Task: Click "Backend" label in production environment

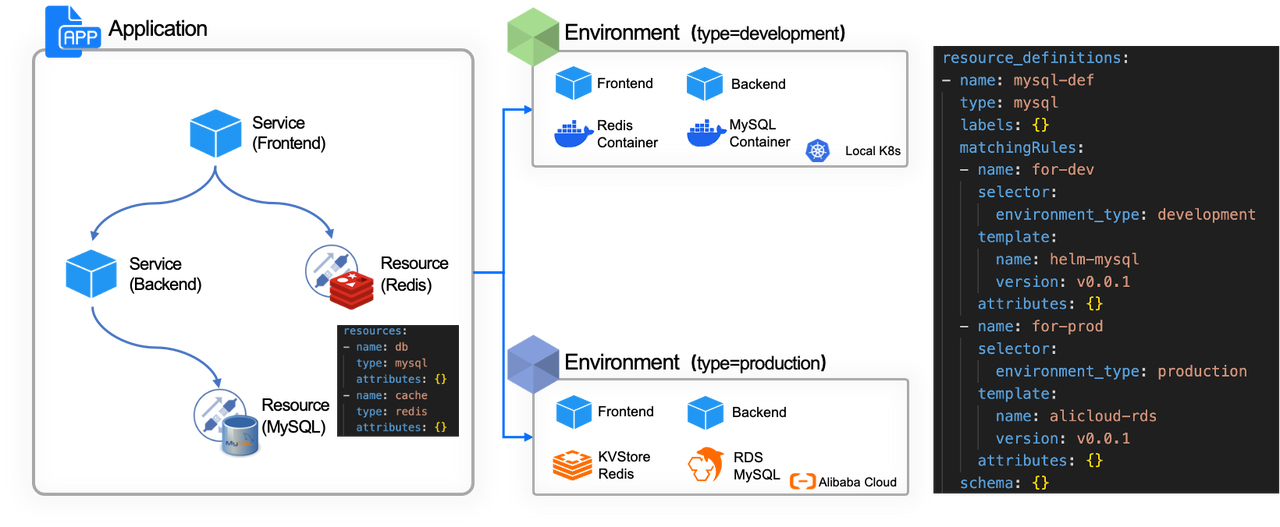Action: 759,412
